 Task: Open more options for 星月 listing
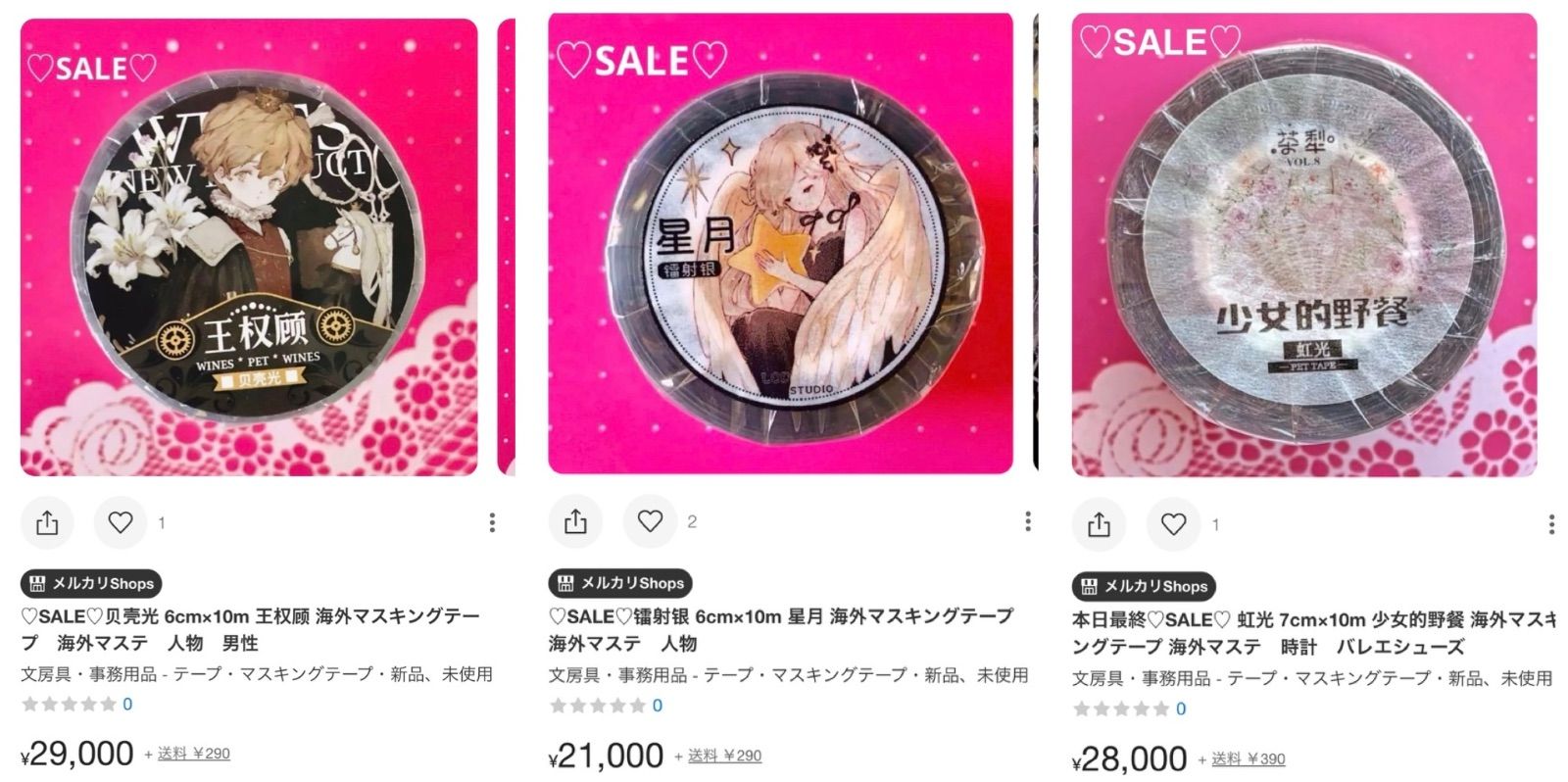click(x=1027, y=521)
